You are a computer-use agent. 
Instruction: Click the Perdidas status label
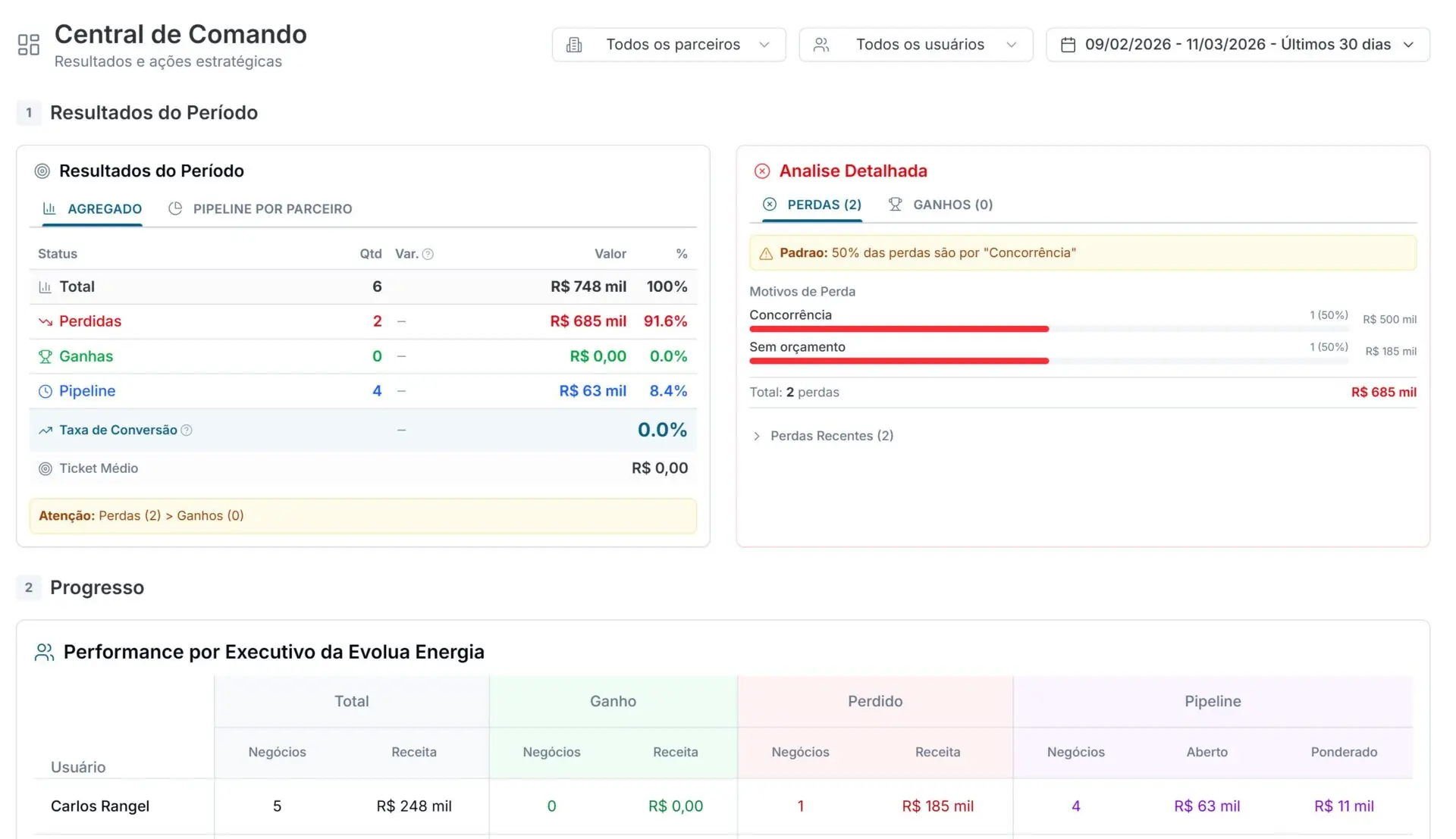tap(90, 321)
